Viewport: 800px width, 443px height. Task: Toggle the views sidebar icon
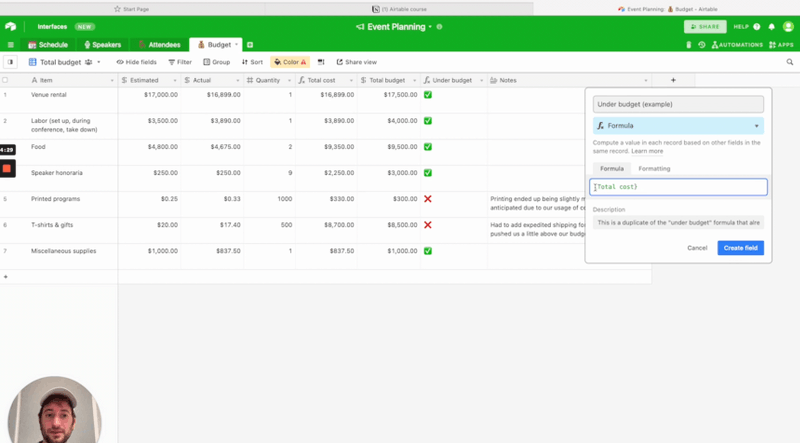click(x=11, y=62)
